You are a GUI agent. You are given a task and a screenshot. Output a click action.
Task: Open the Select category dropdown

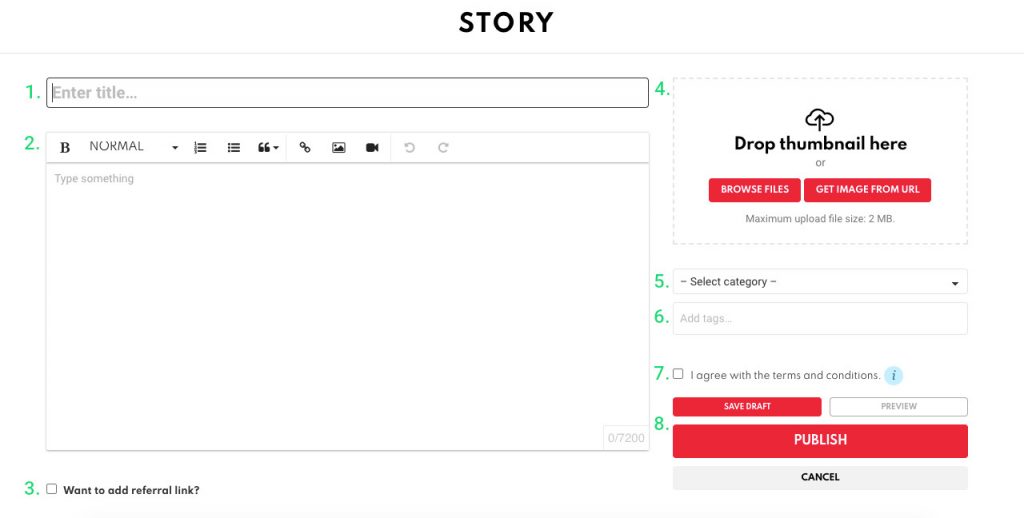(x=820, y=282)
